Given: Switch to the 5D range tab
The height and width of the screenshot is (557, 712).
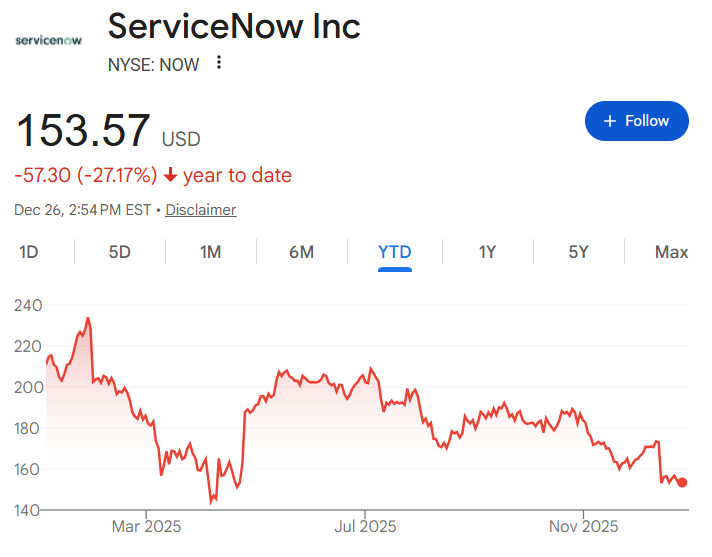Looking at the screenshot, I should (120, 252).
